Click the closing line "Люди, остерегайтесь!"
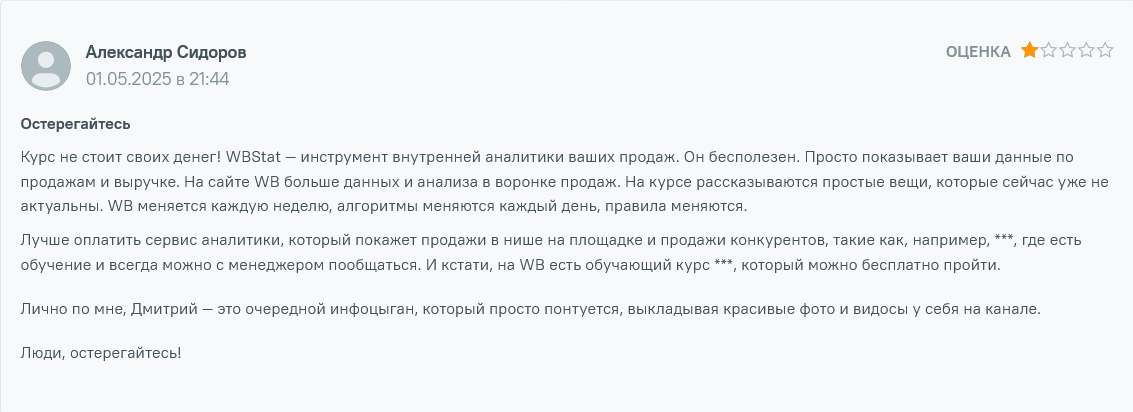This screenshot has height=412, width=1133. click(101, 353)
